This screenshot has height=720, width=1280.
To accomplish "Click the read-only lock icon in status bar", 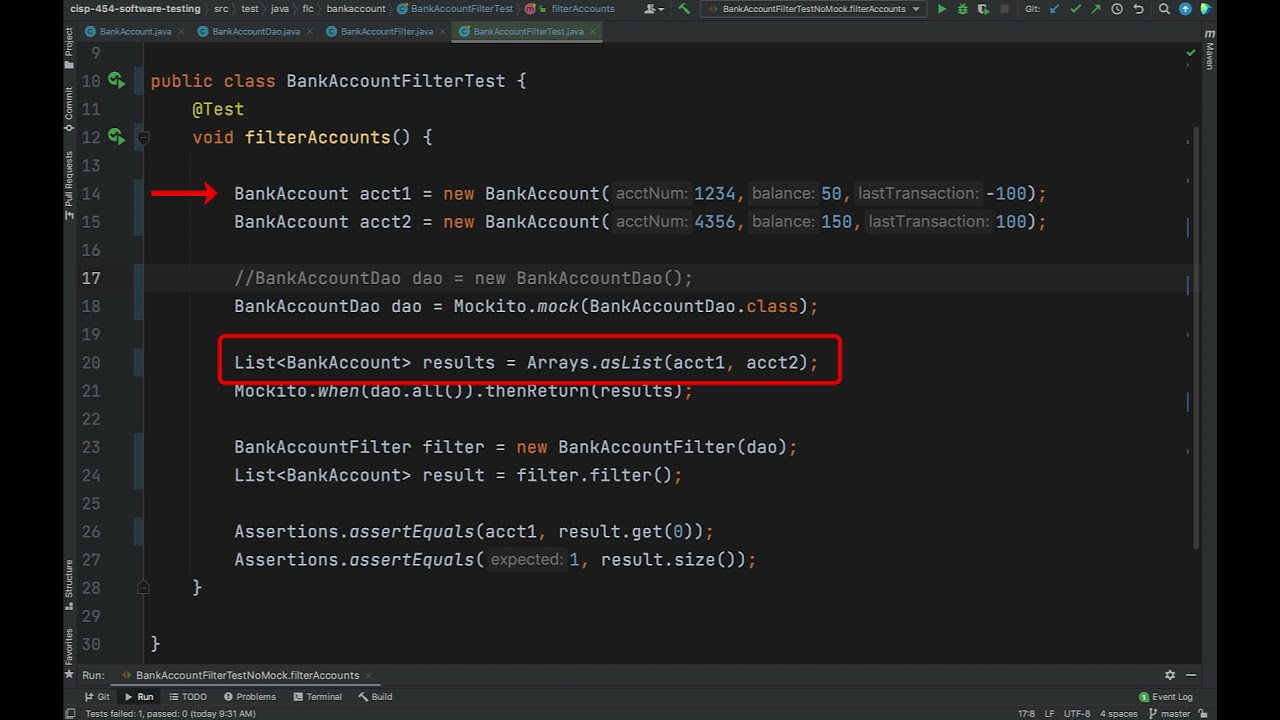I will [x=1205, y=714].
